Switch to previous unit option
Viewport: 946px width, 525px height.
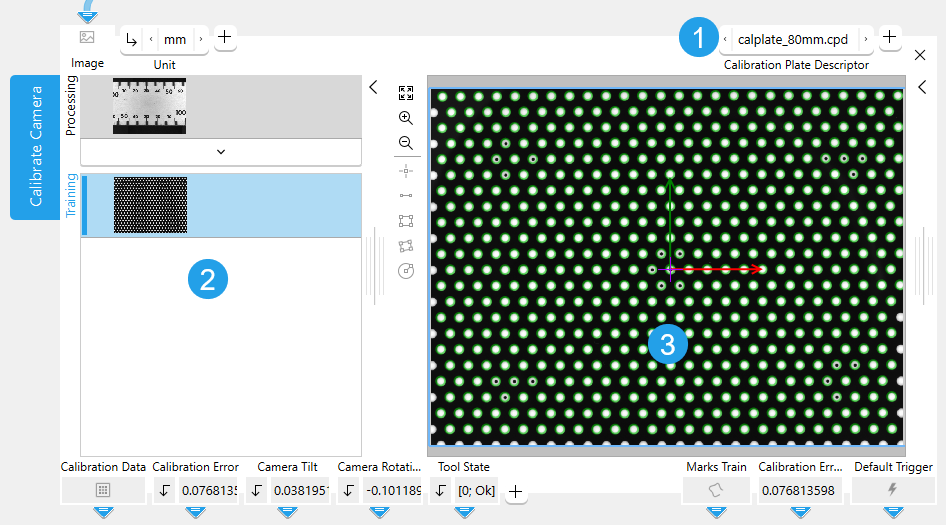[151, 39]
